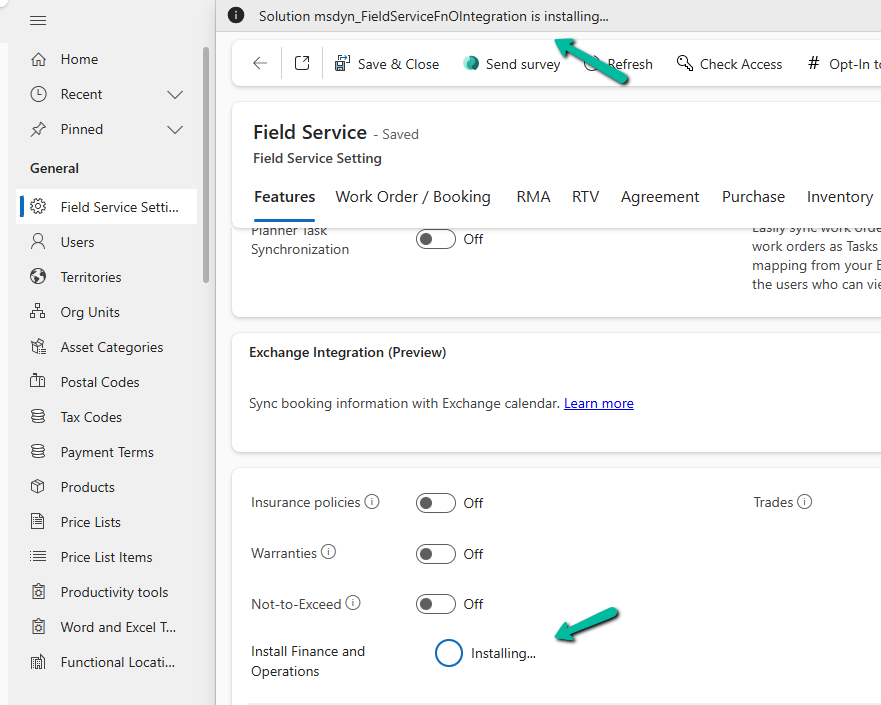Expand the Pinned section chevron
Screen dimensions: 881x705
(175, 129)
